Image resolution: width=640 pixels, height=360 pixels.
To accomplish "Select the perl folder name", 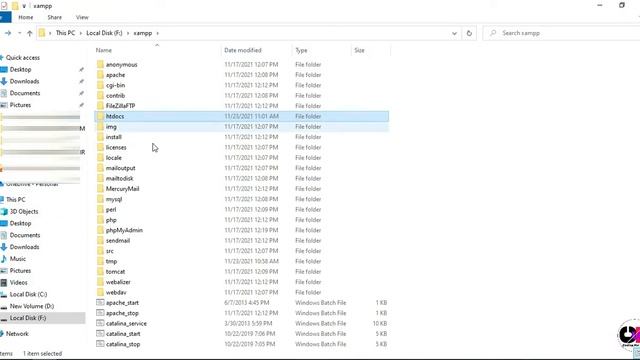I will (111, 210).
